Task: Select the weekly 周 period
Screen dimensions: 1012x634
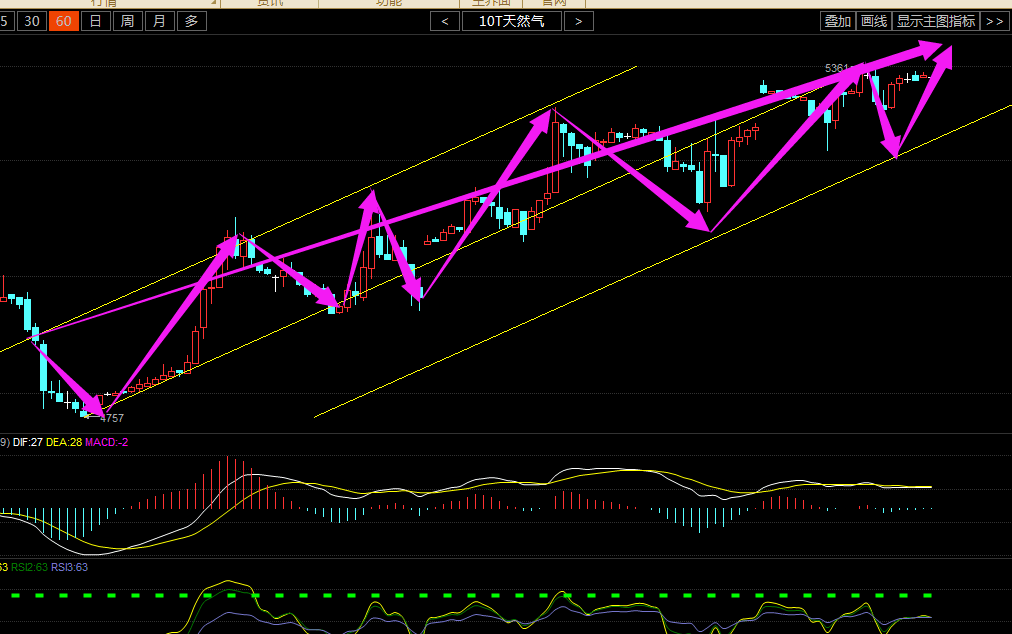Action: click(127, 21)
